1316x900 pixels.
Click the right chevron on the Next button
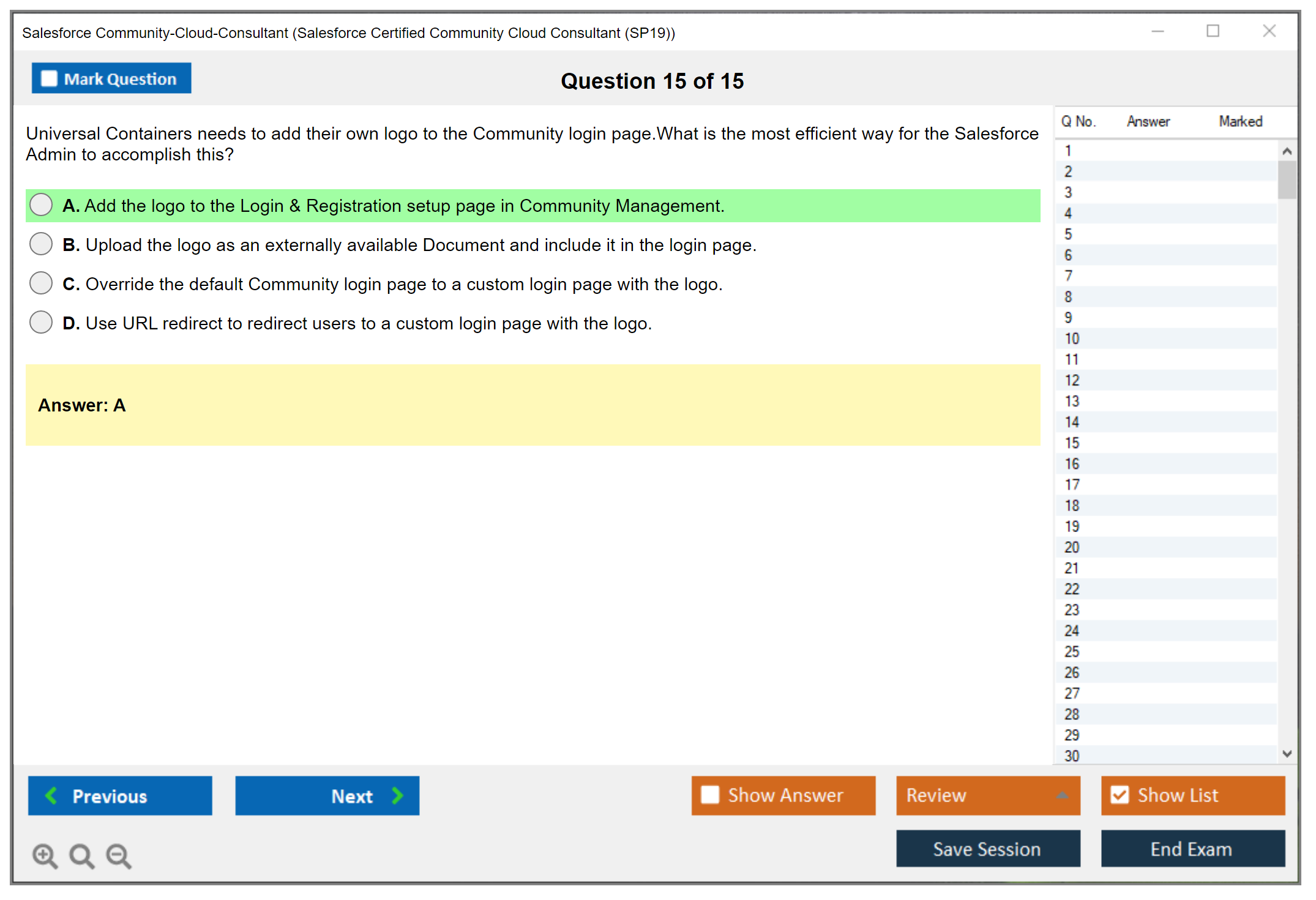pos(397,795)
